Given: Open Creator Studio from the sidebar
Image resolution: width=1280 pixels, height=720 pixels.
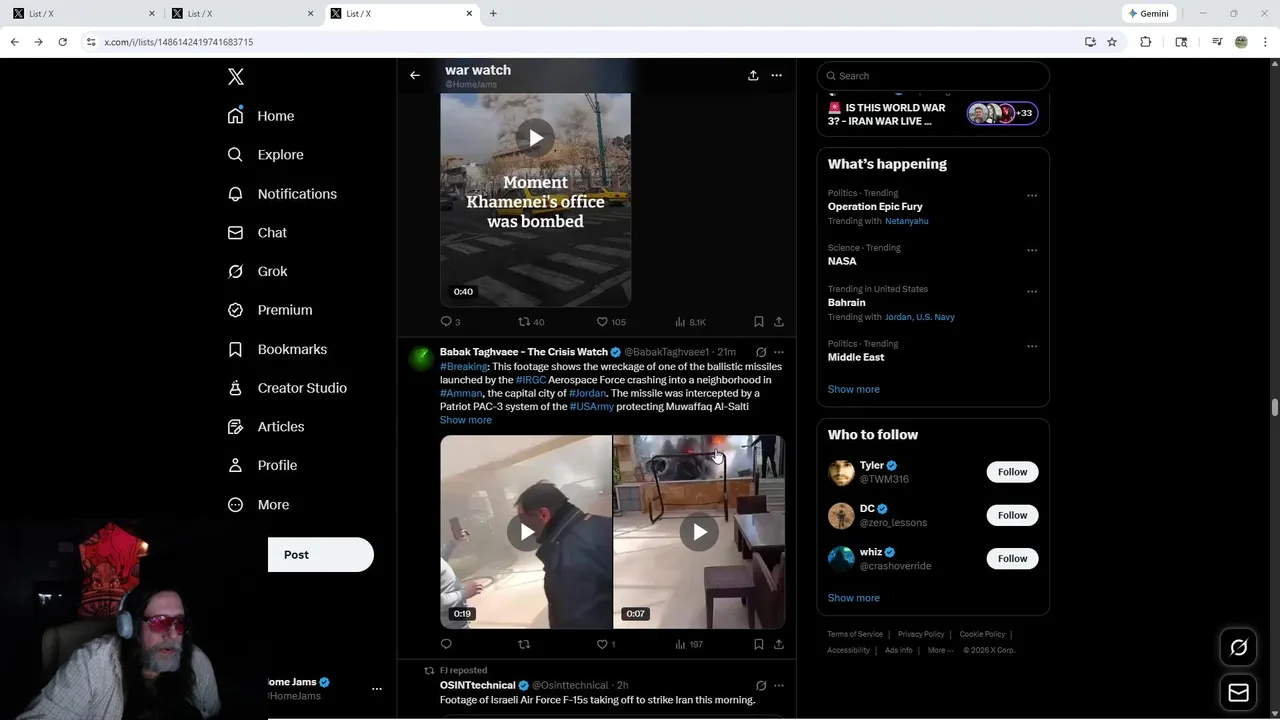Looking at the screenshot, I should 287,388.
